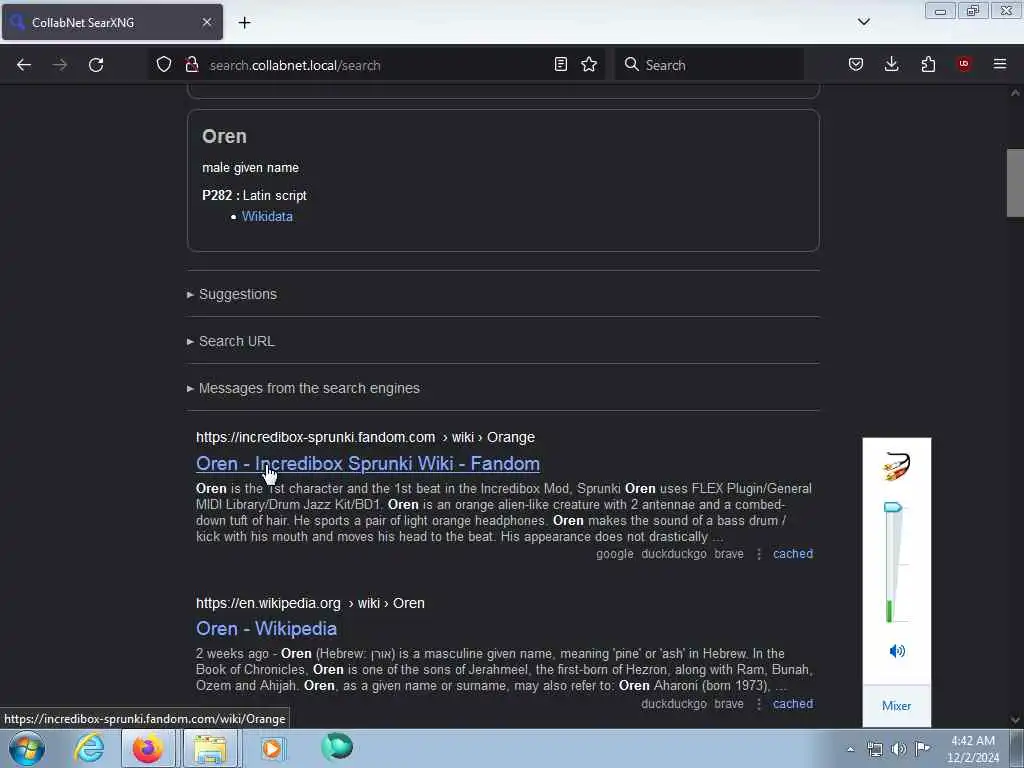Open Action Center flag icon
Viewport: 1024px width, 768px height.
click(922, 749)
